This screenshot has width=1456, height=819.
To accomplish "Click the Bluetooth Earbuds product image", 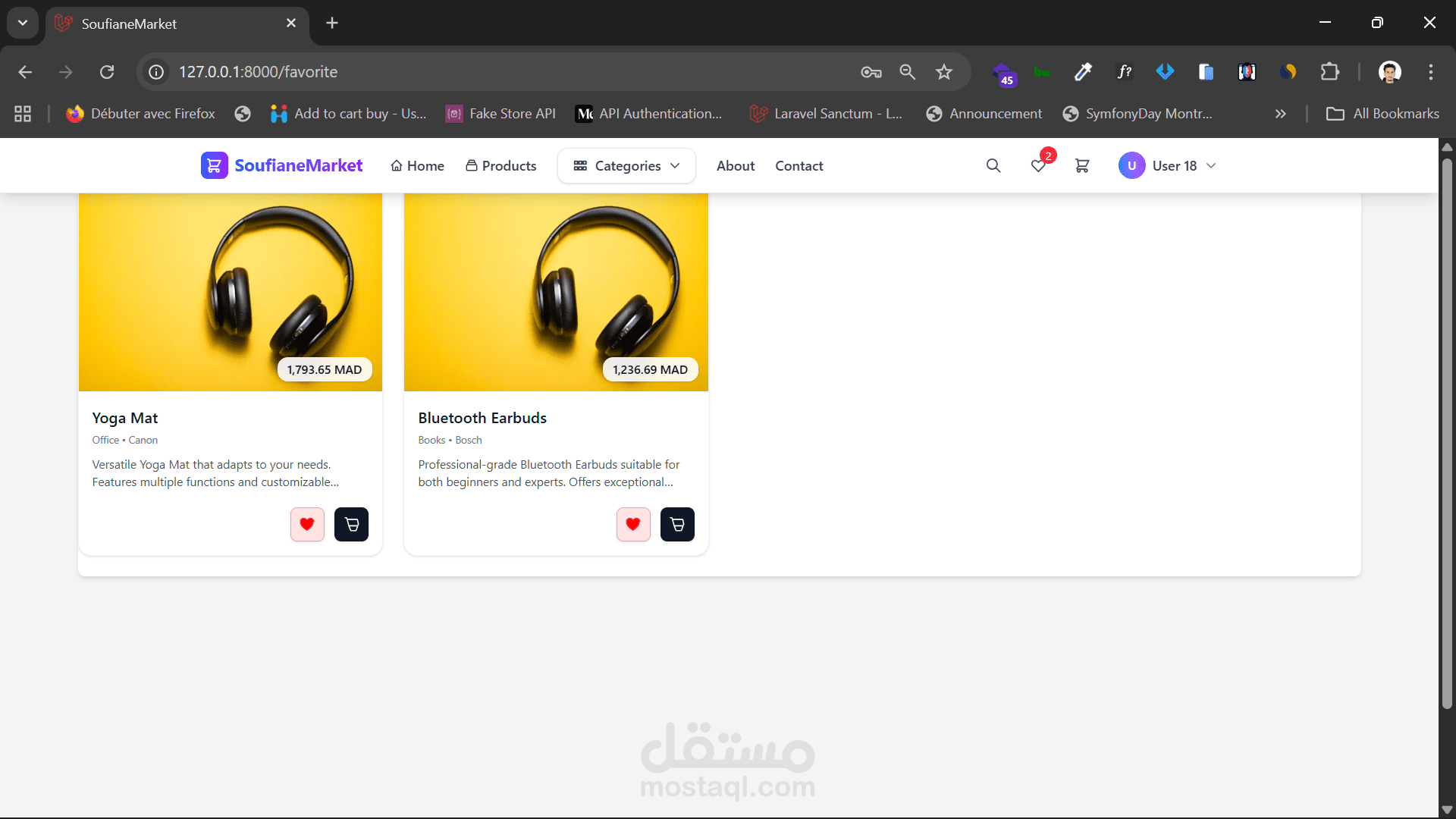I will tap(556, 292).
